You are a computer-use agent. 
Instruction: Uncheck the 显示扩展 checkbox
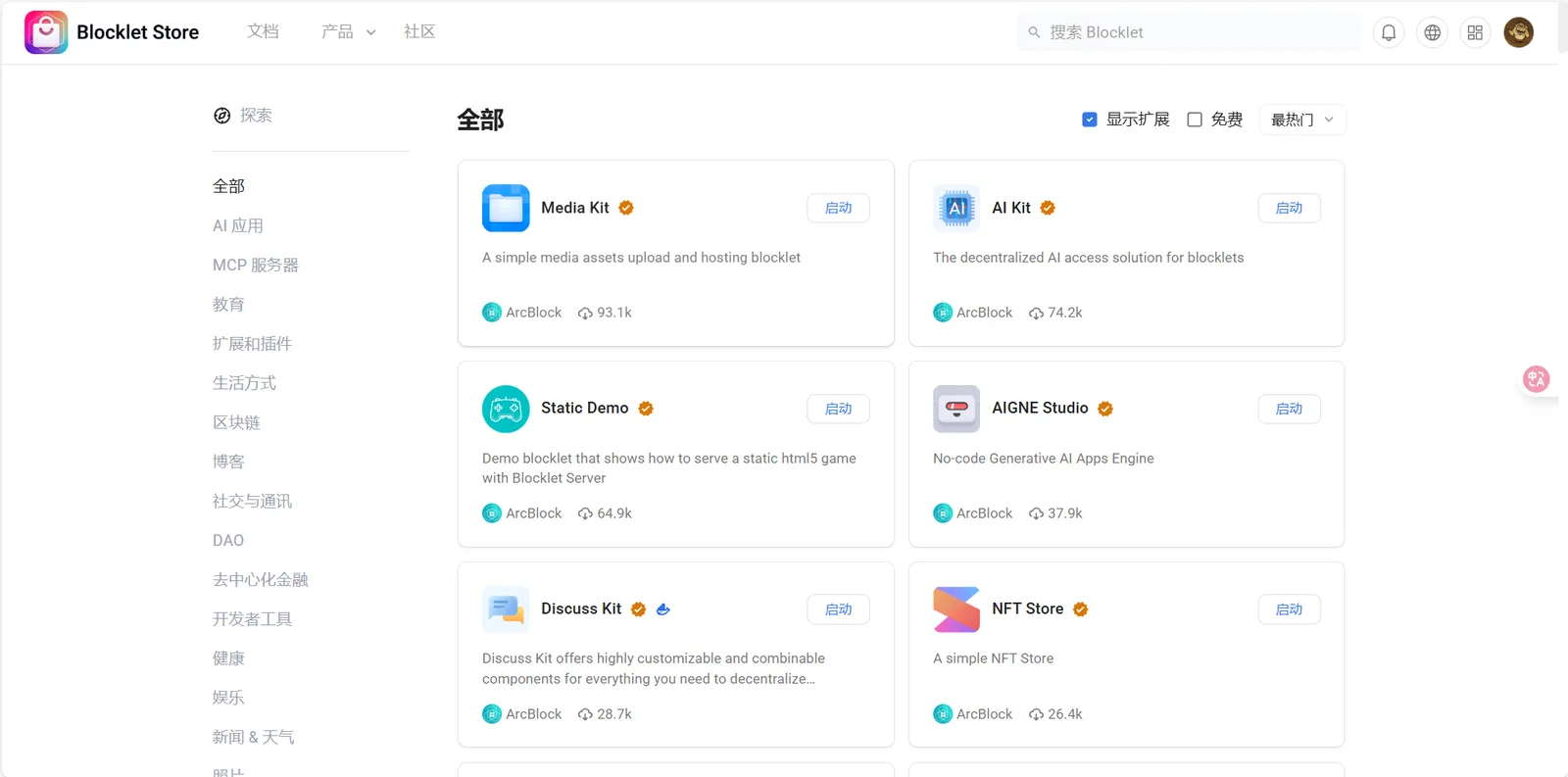pos(1090,120)
